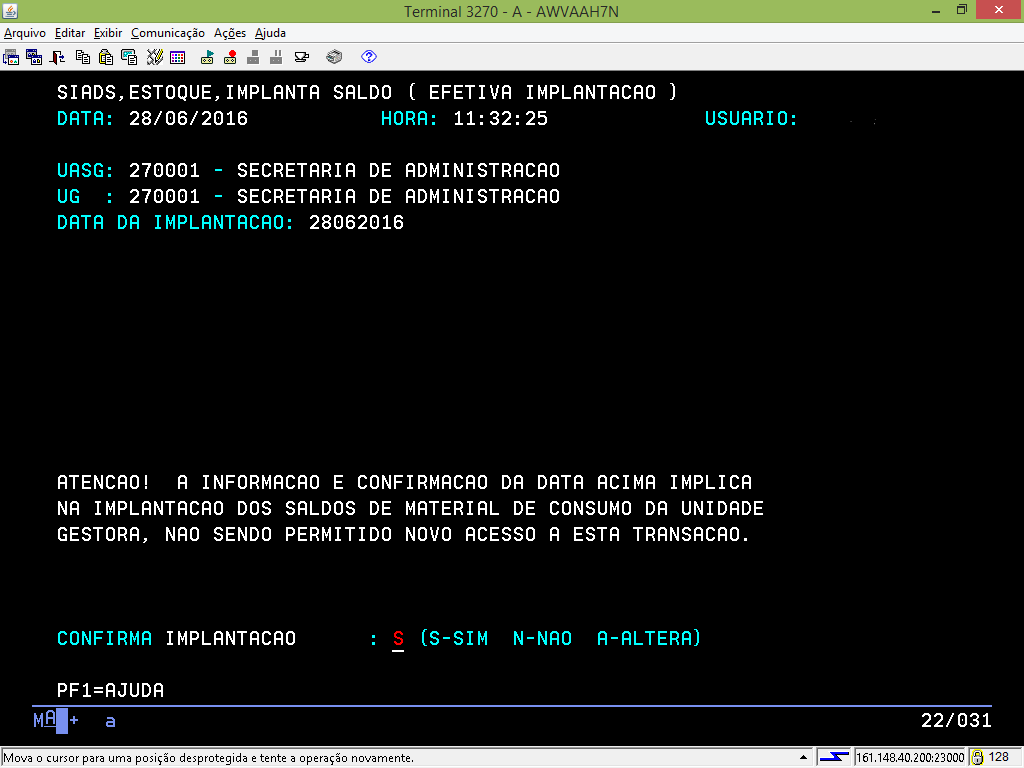Click the USUARIO label
This screenshot has height=768, width=1024.
coord(751,119)
